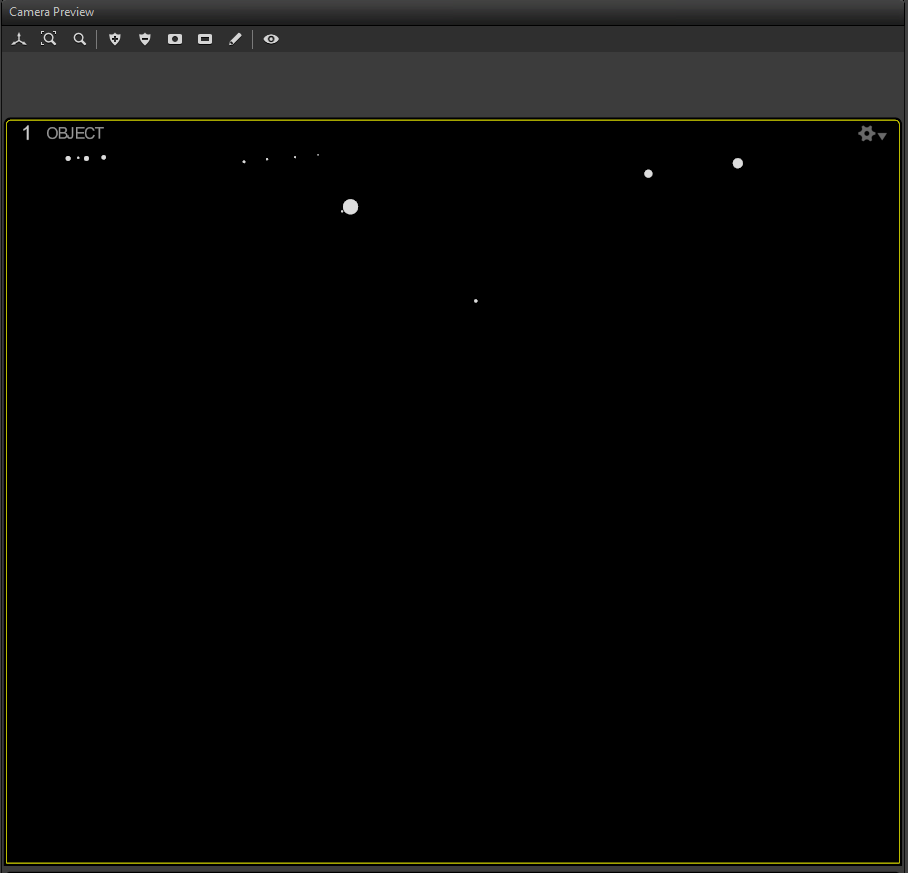Click the rightmost white marker dot
Image resolution: width=908 pixels, height=873 pixels.
pyautogui.click(x=738, y=163)
